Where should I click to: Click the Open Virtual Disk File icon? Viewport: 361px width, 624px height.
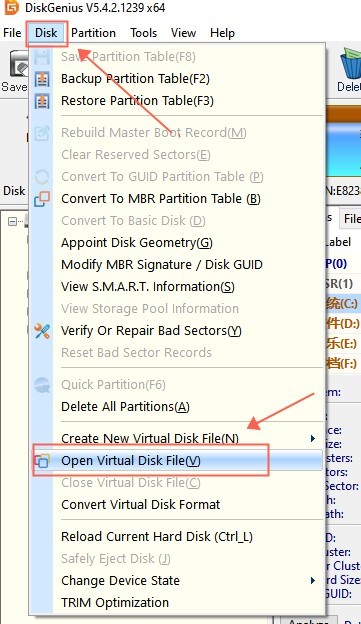pos(42,461)
